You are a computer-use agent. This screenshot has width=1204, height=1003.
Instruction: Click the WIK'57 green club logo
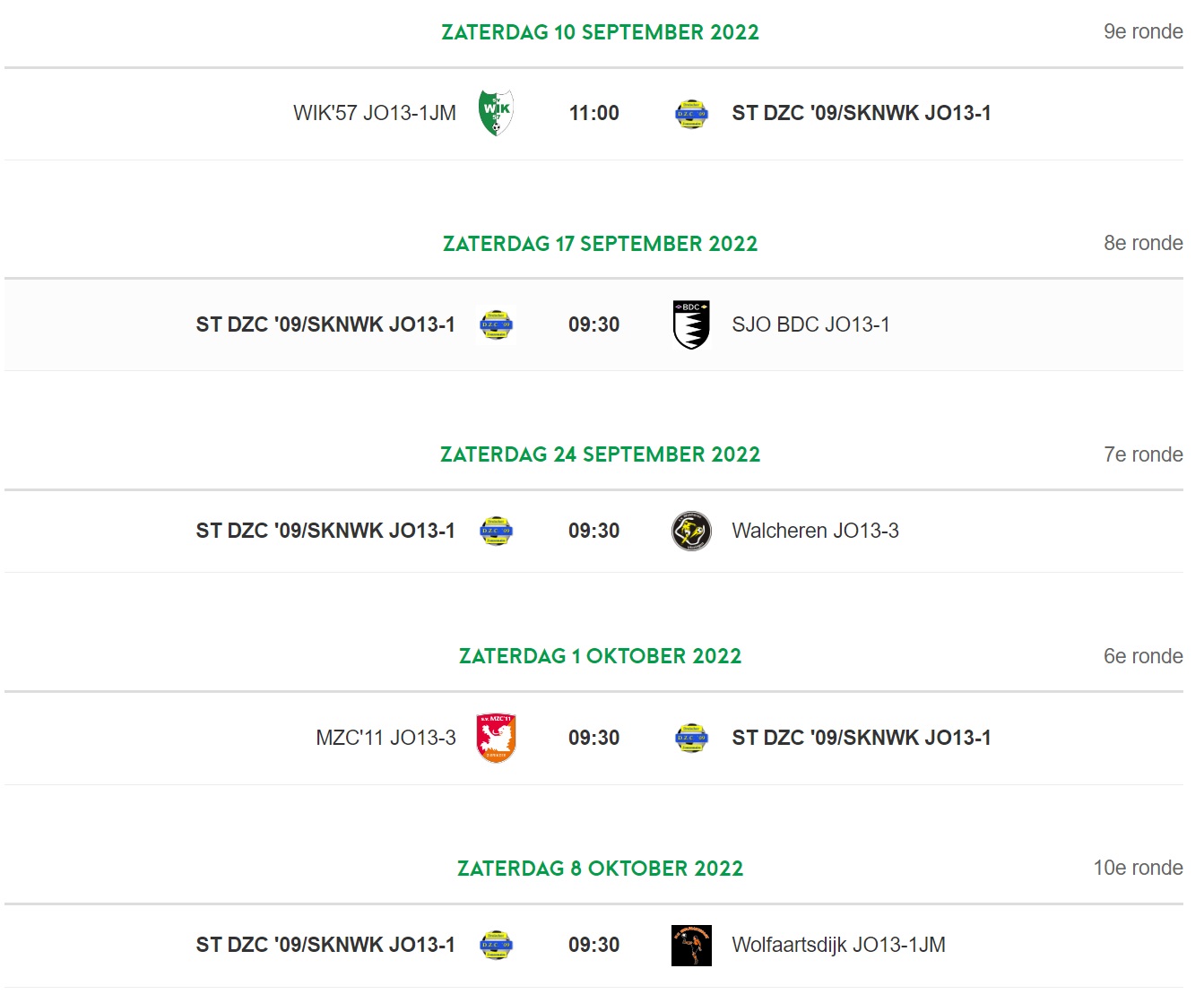496,113
